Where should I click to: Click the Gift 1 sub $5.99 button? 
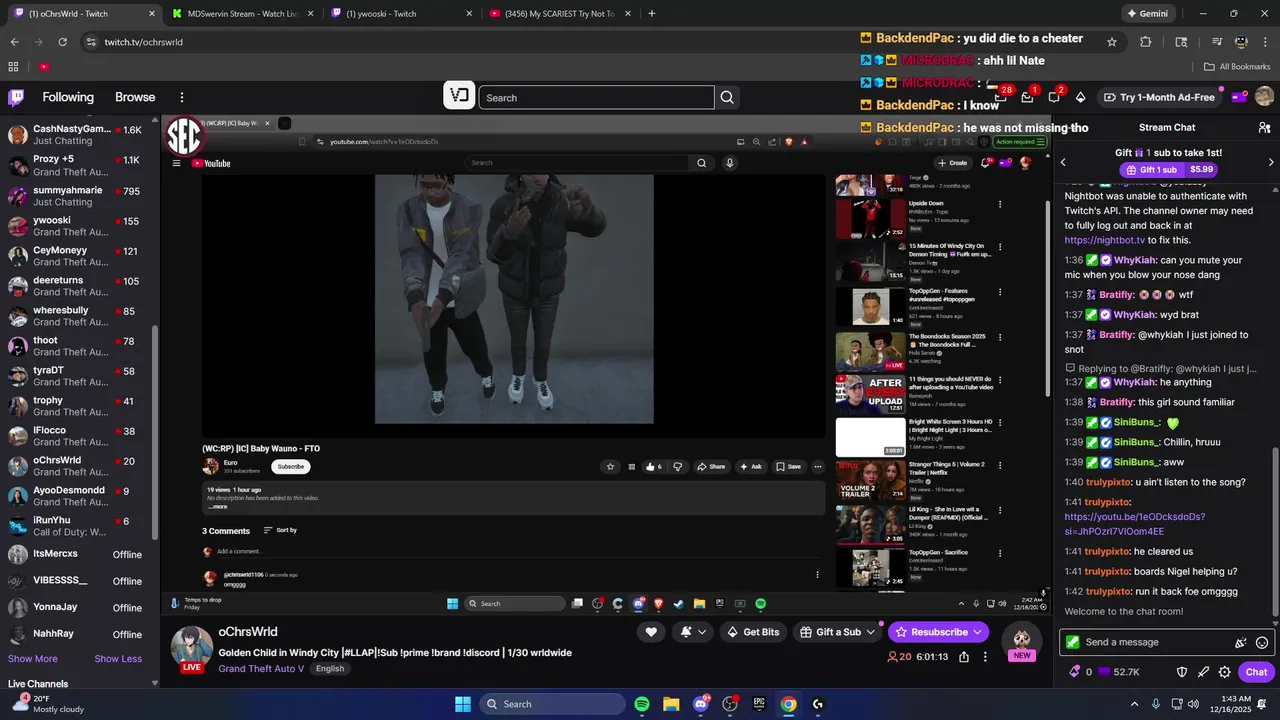point(1167,170)
